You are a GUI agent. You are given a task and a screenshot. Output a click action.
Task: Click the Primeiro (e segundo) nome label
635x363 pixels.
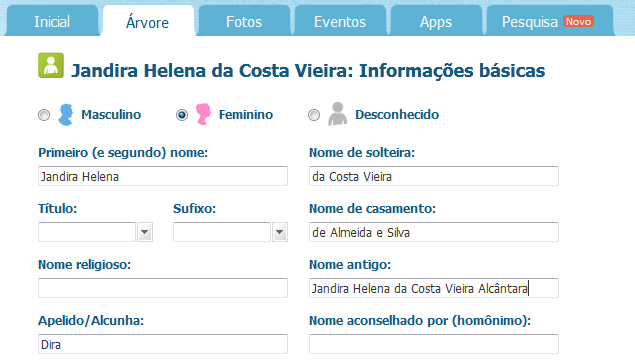123,153
